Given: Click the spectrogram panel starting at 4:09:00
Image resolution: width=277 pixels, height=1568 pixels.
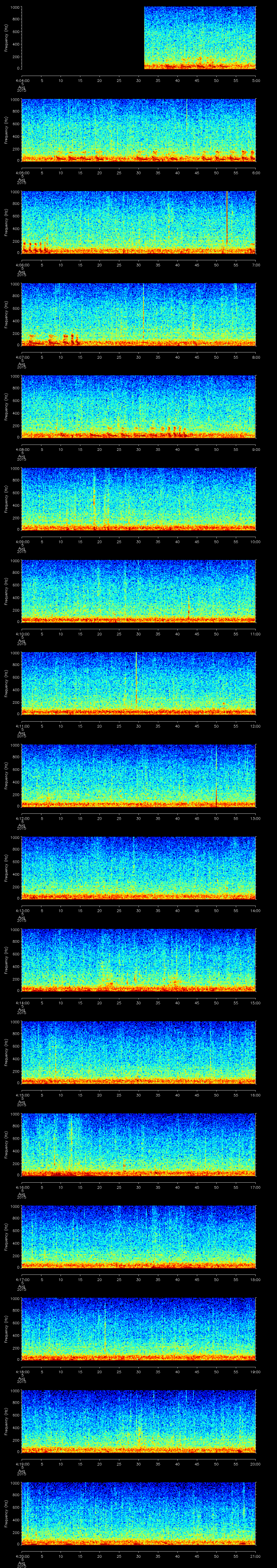Looking at the screenshot, I should coord(139,499).
